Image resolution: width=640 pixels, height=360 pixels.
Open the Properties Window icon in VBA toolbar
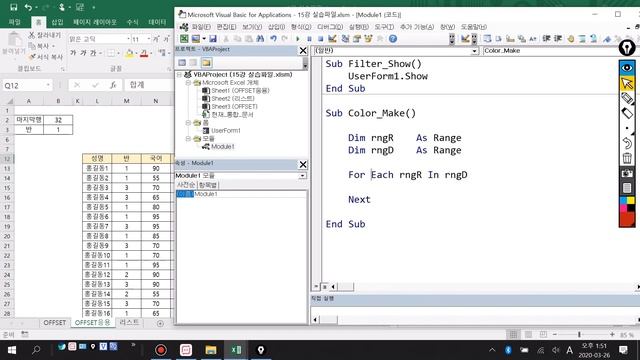click(x=357, y=39)
